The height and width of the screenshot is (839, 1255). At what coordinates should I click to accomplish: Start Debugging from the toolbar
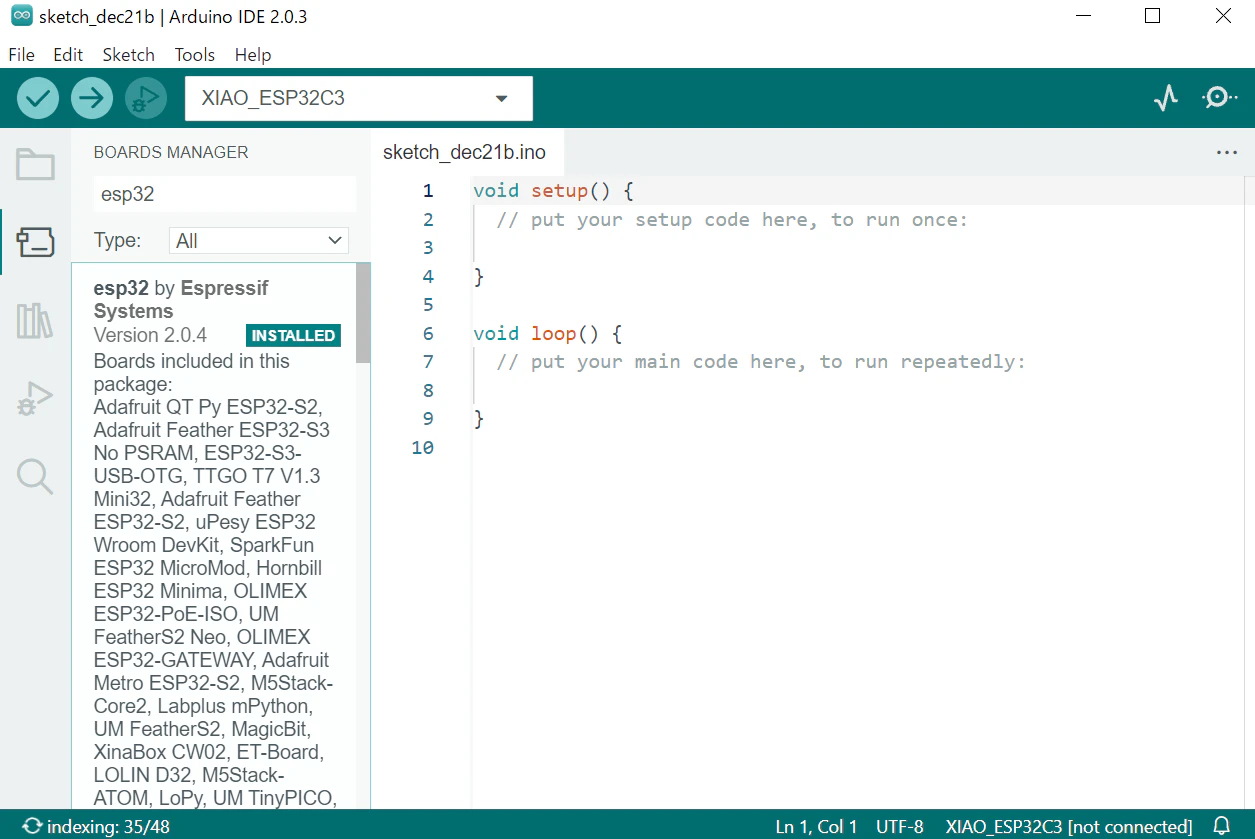(146, 98)
